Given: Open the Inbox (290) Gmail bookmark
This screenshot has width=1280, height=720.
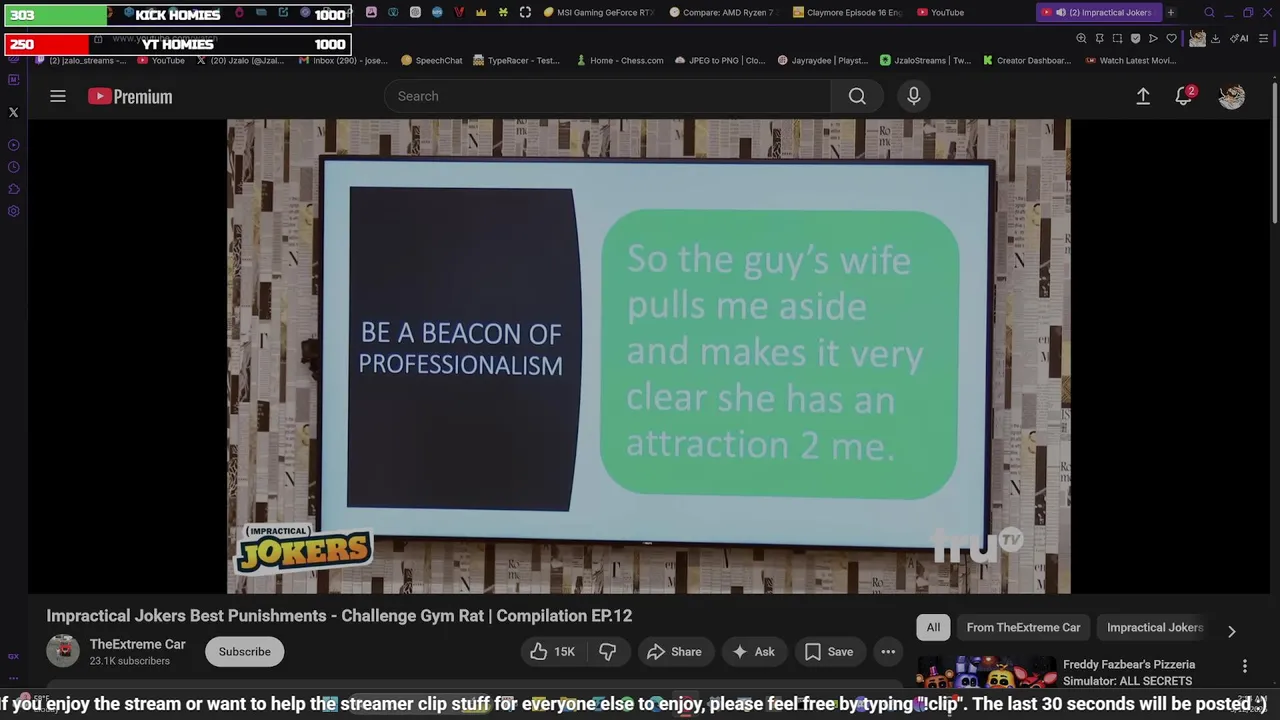Looking at the screenshot, I should [343, 60].
